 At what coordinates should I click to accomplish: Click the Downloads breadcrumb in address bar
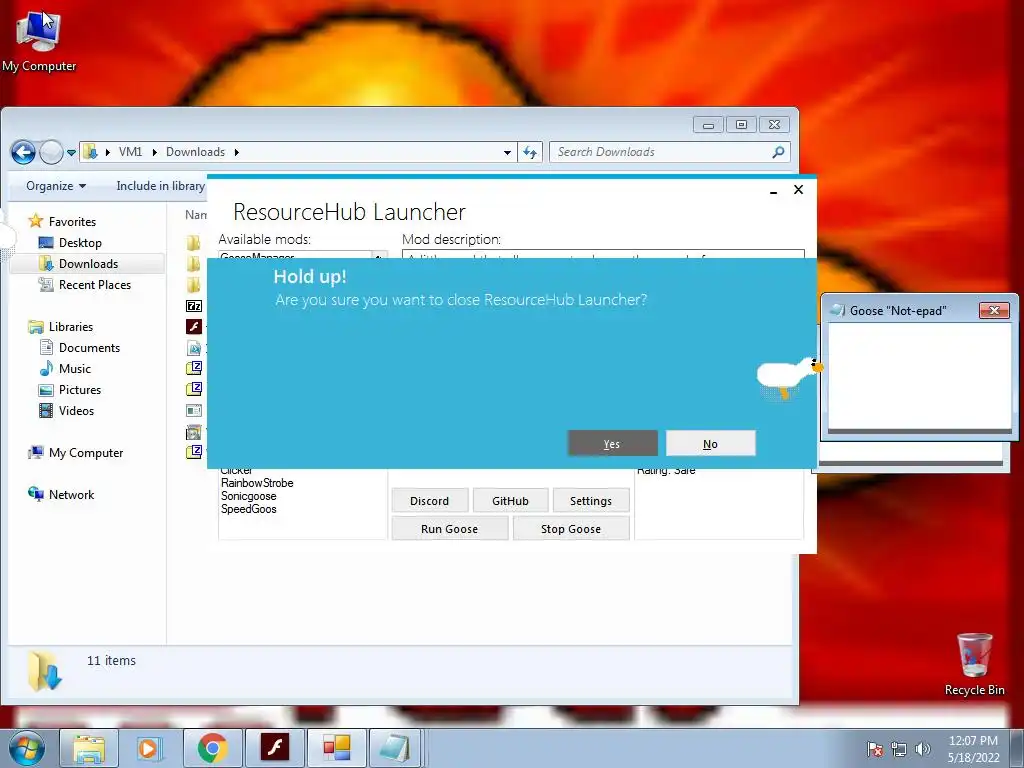tap(195, 152)
